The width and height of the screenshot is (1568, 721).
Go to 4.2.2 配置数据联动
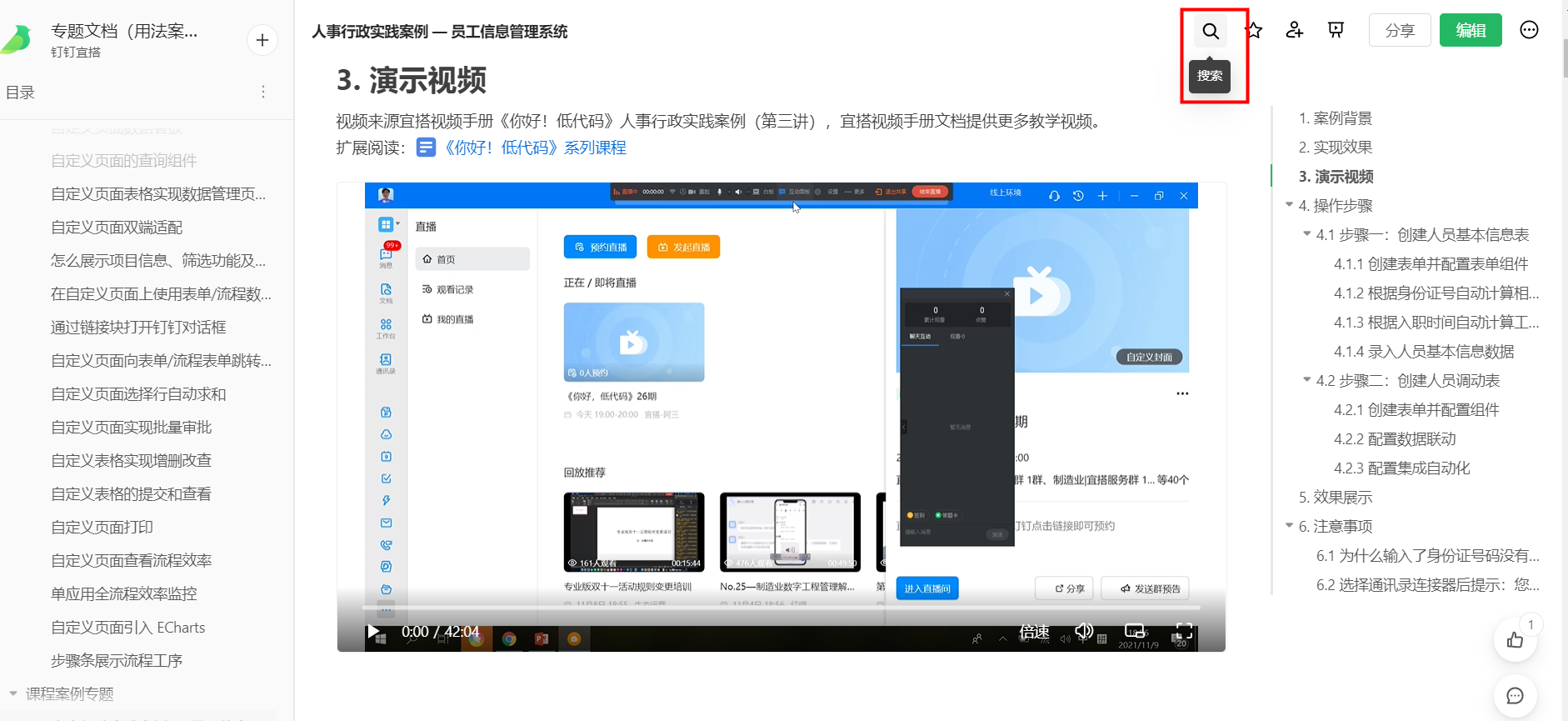click(x=1395, y=439)
